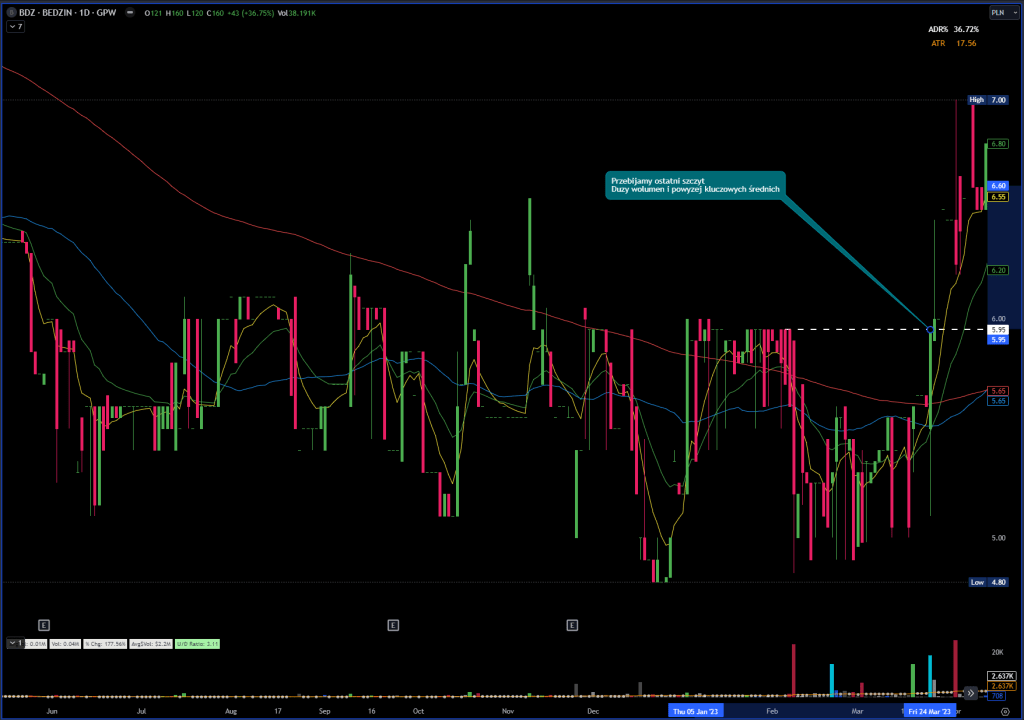Expand the volume pane legend showing 1
The height and width of the screenshot is (720, 1024).
(13, 643)
